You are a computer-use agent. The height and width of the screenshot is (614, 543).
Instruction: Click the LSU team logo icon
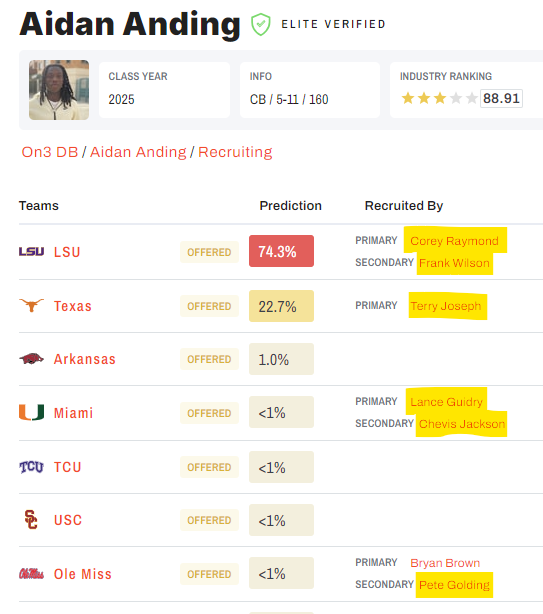coord(31,251)
